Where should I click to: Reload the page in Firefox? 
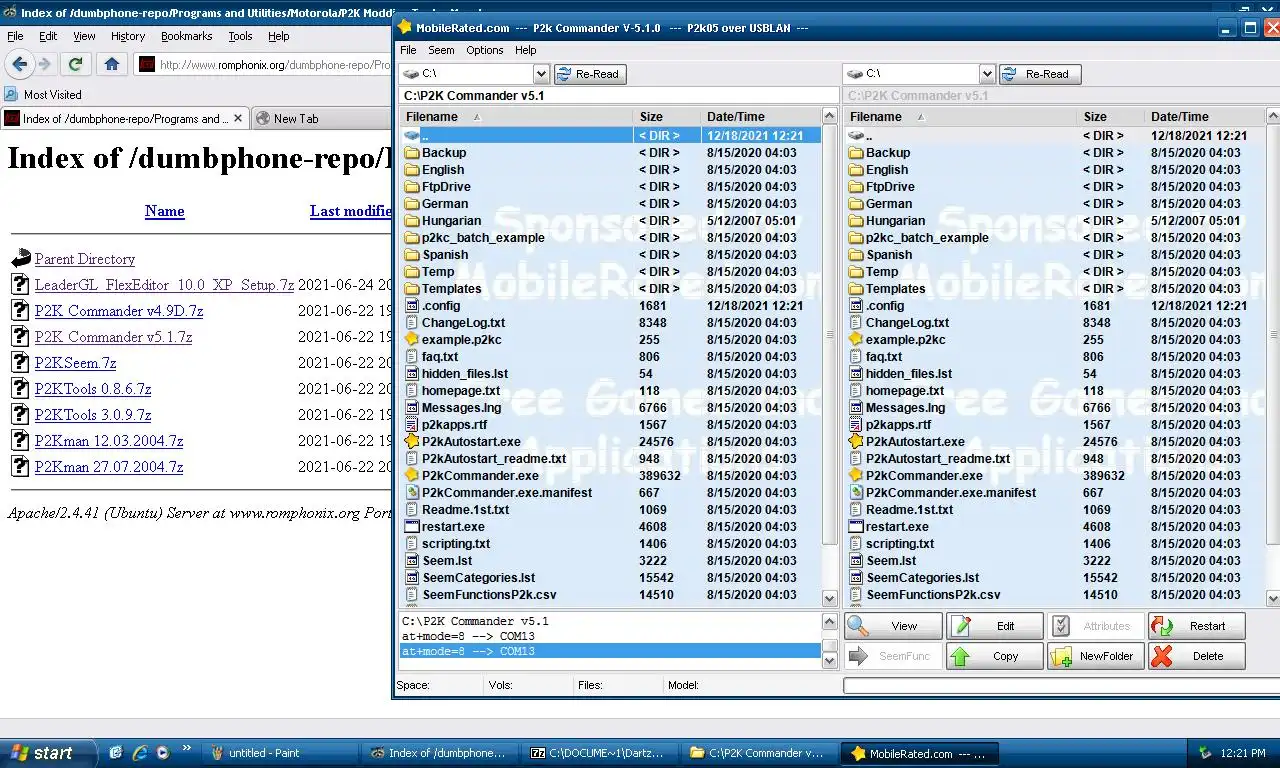pyautogui.click(x=75, y=64)
